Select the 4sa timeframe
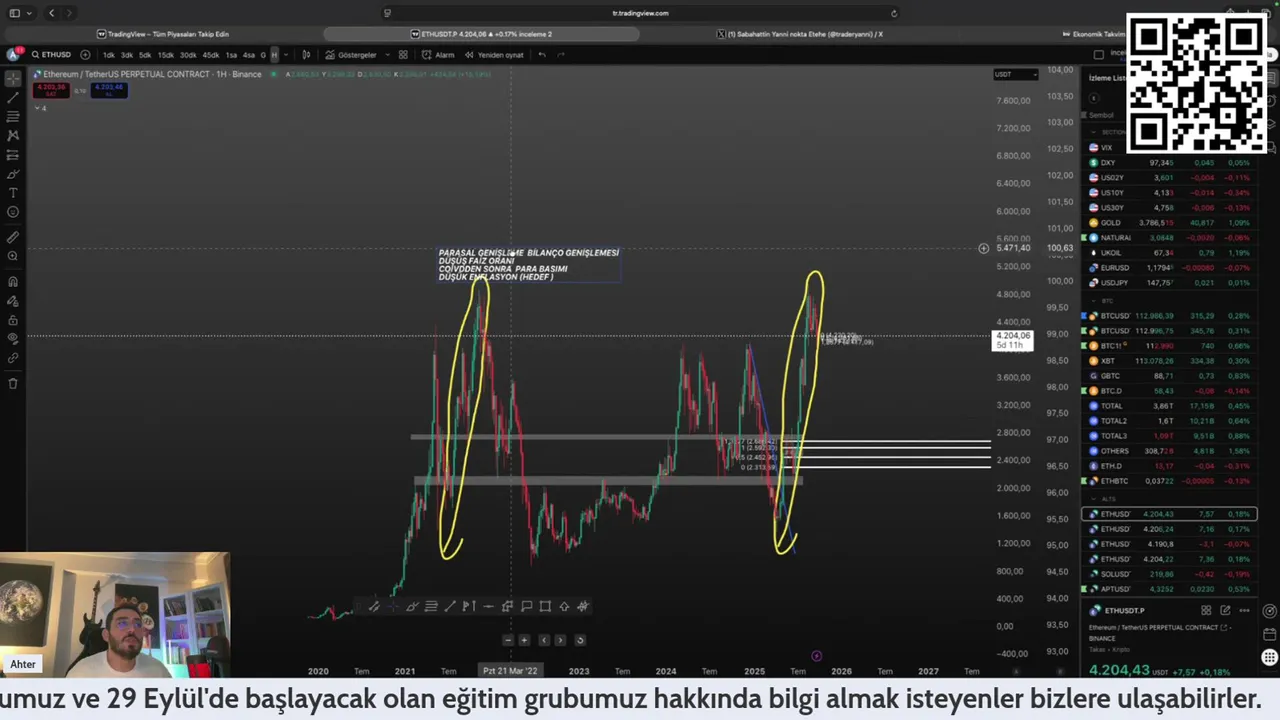This screenshot has width=1280, height=720. (249, 55)
